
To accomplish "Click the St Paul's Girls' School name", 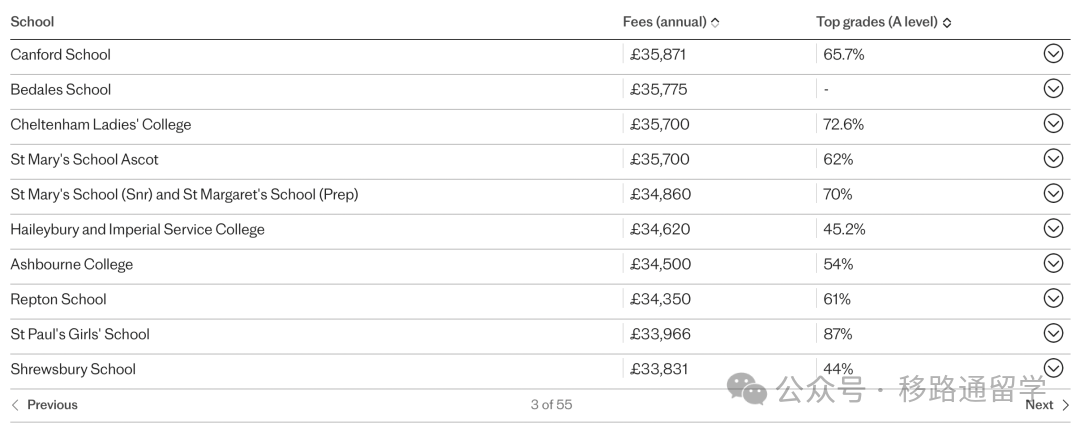I will pyautogui.click(x=80, y=334).
